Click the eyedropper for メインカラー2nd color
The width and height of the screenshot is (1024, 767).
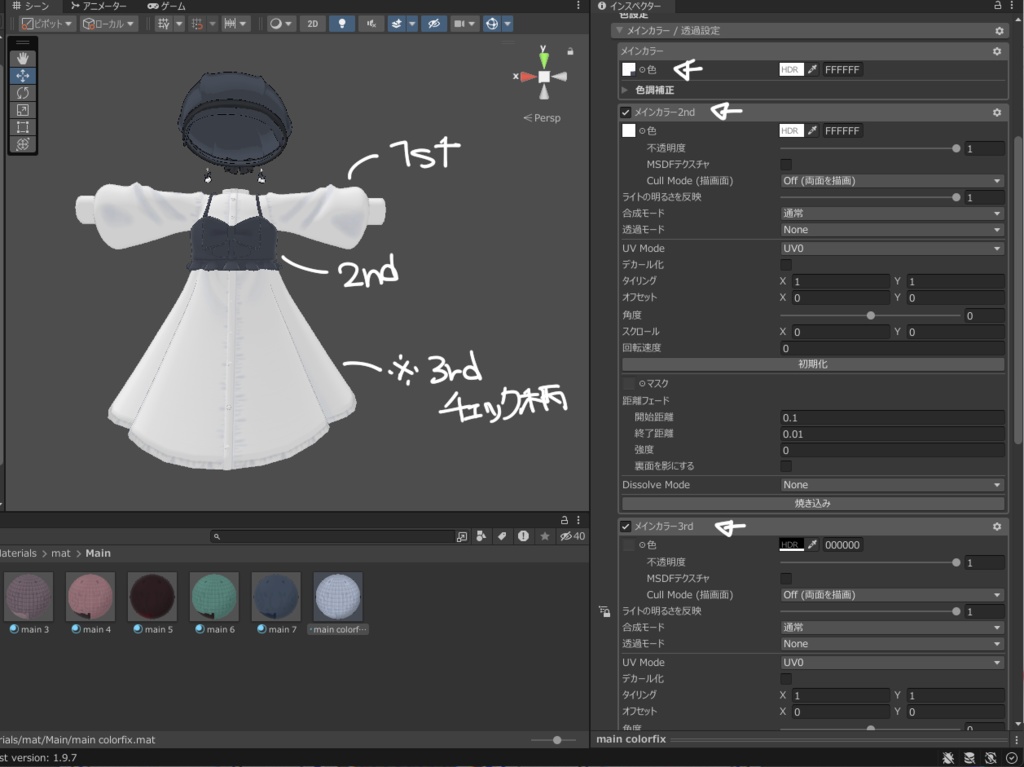click(813, 131)
